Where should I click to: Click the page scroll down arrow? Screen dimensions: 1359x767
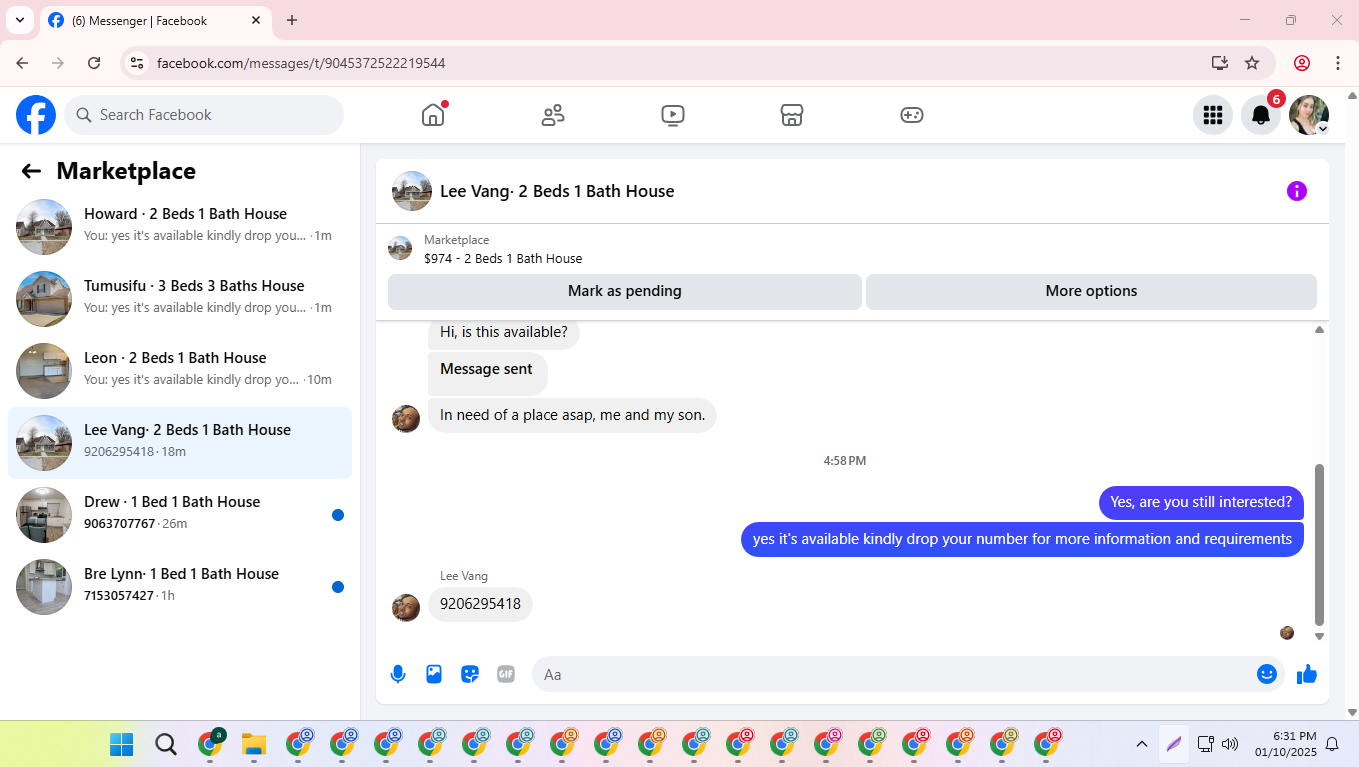[1352, 713]
